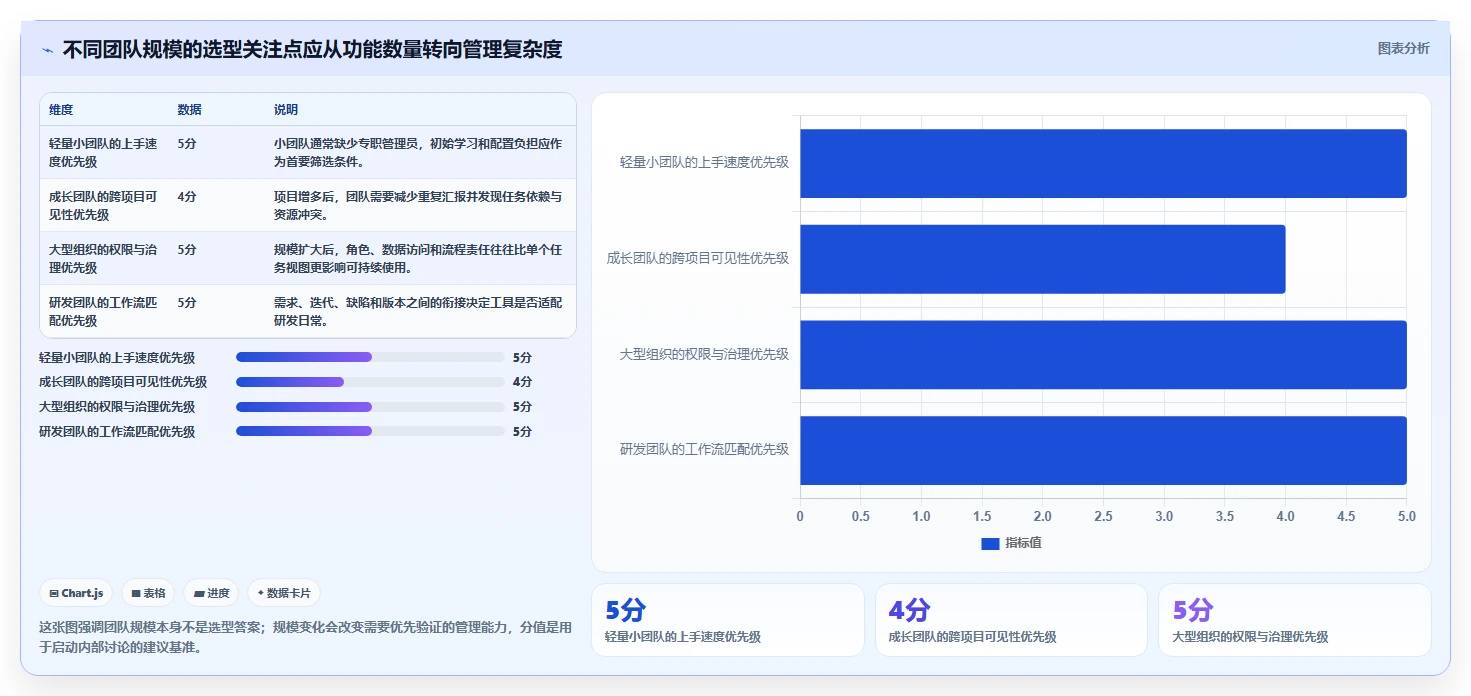Click the 4分 label beside the progress bar
The height and width of the screenshot is (696, 1471).
(522, 382)
